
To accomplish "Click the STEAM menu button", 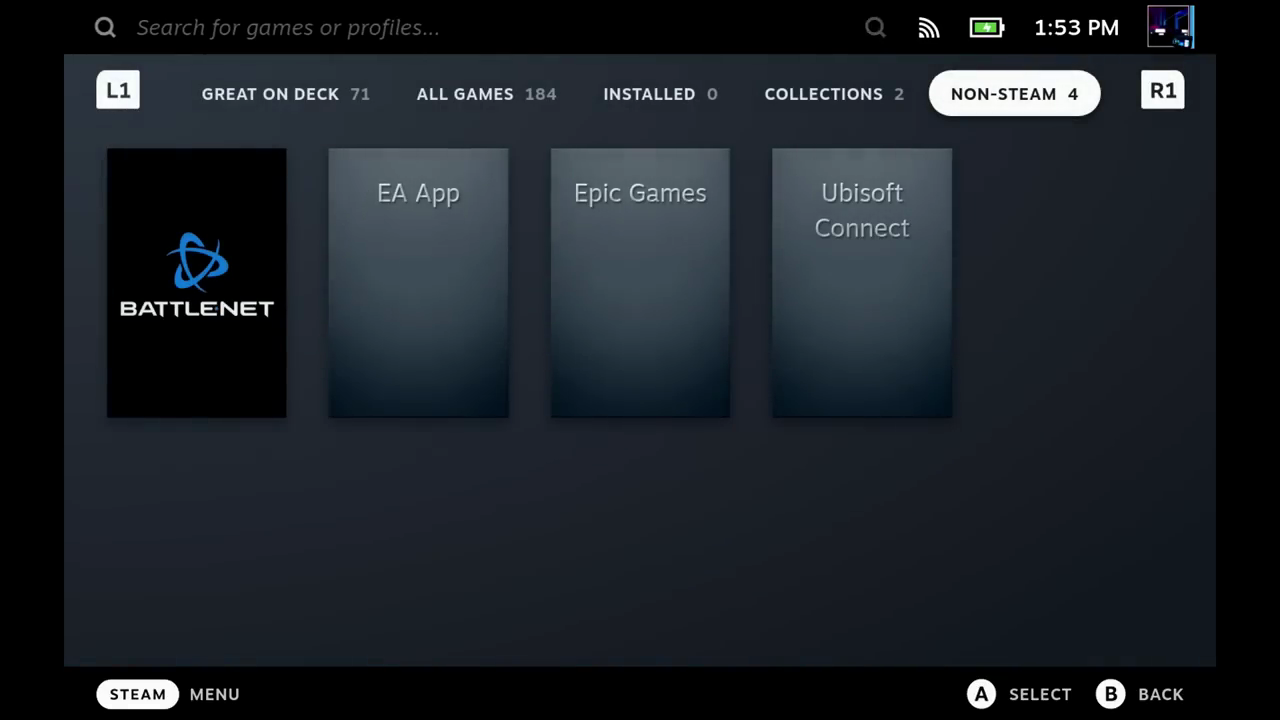I will (x=138, y=694).
